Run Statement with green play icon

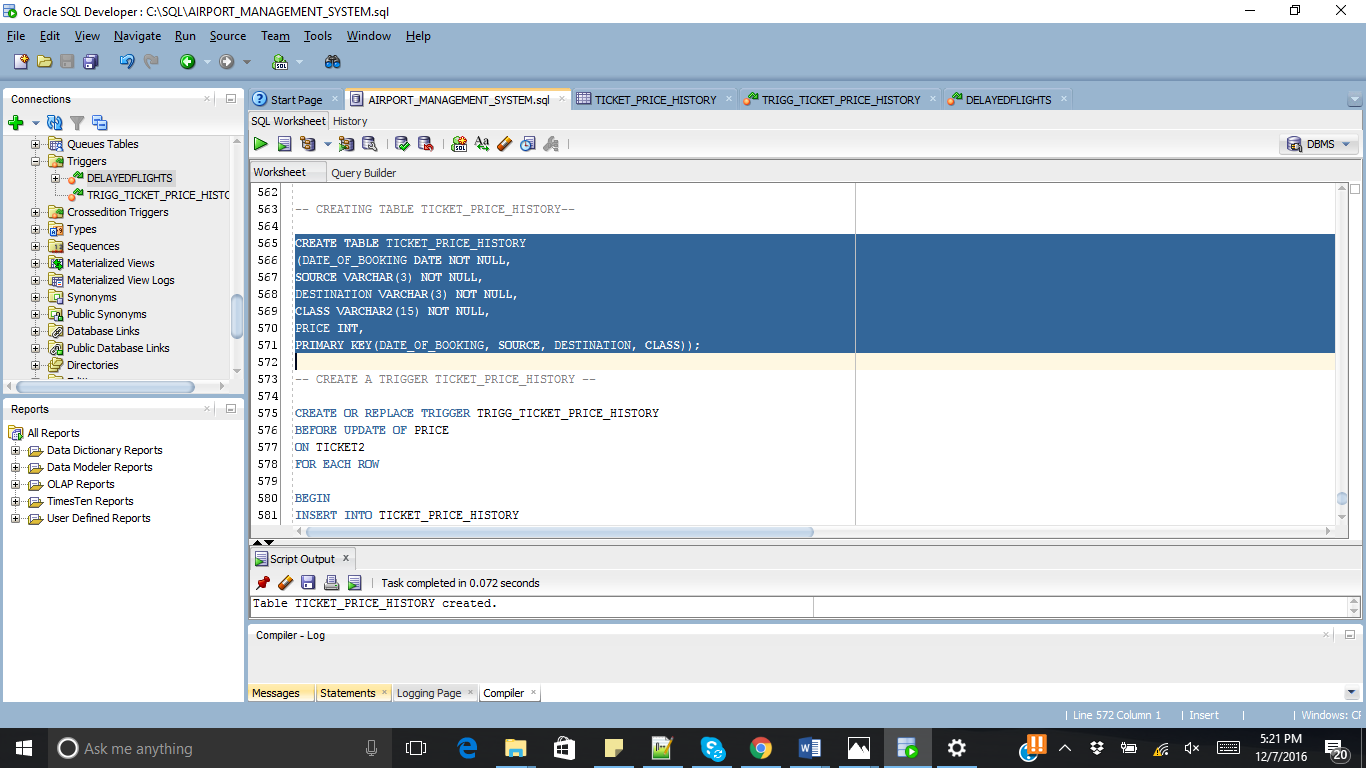pyautogui.click(x=260, y=144)
